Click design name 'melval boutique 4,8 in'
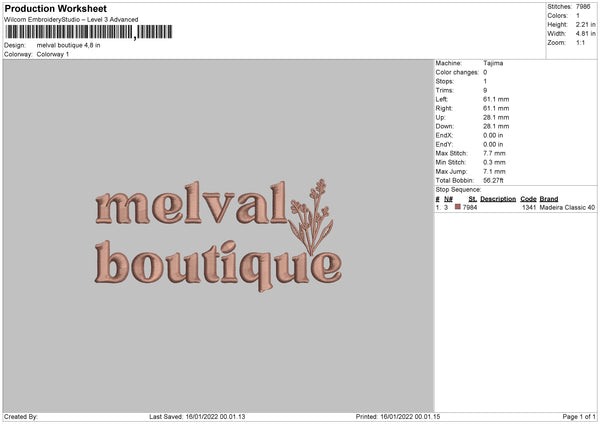 coord(68,45)
